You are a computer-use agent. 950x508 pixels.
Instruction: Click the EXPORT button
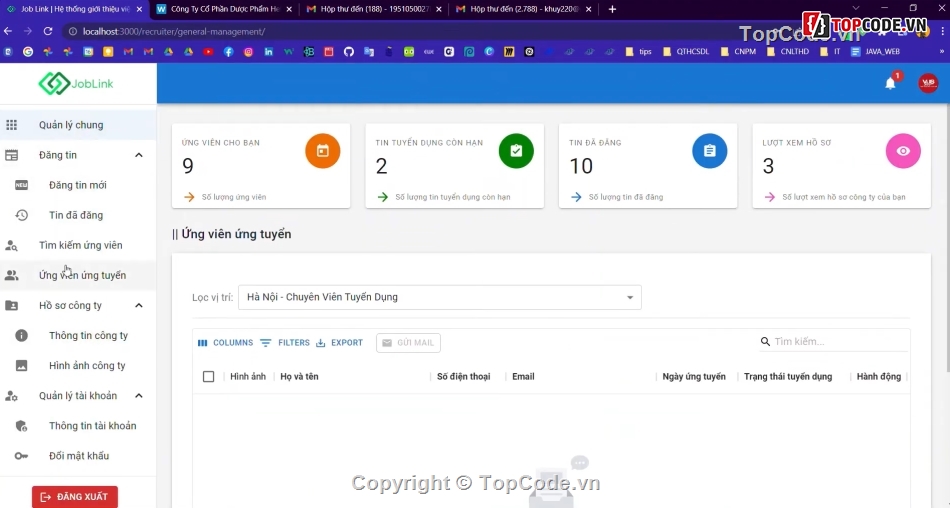pos(339,343)
